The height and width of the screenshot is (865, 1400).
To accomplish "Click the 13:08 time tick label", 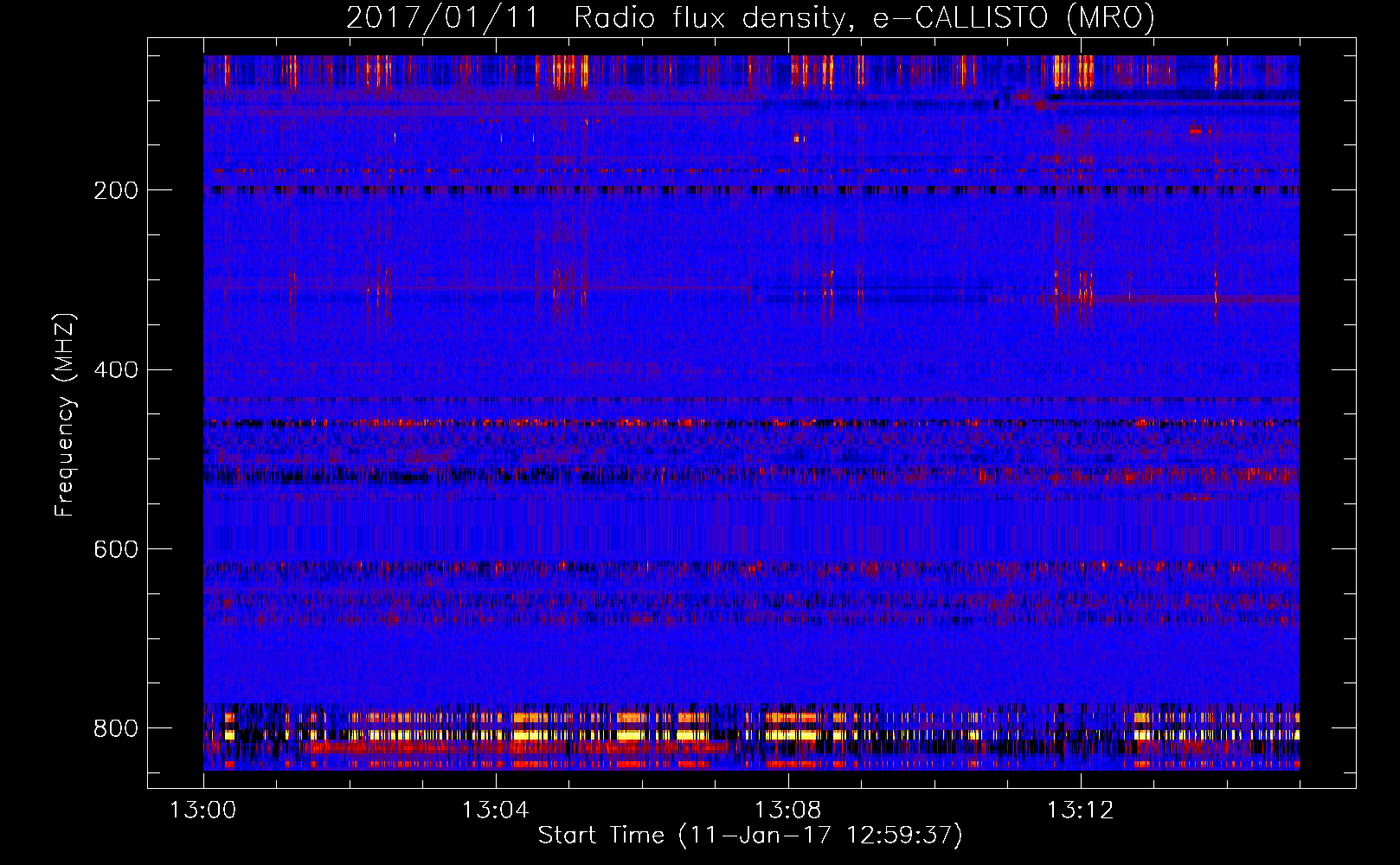I will tap(787, 811).
